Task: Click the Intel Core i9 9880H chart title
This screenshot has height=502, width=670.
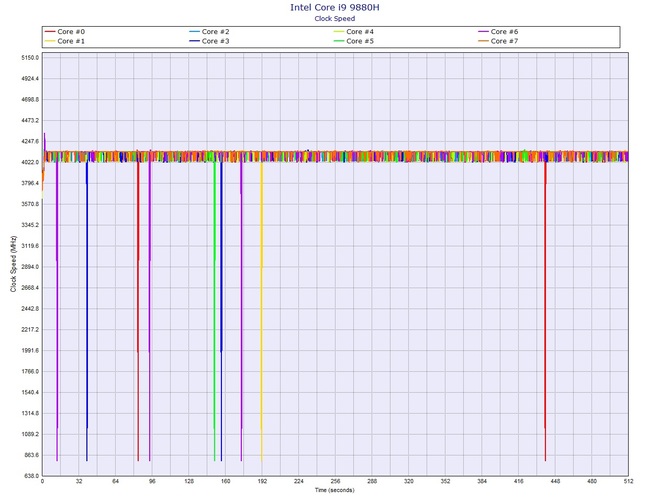Action: (335, 7)
